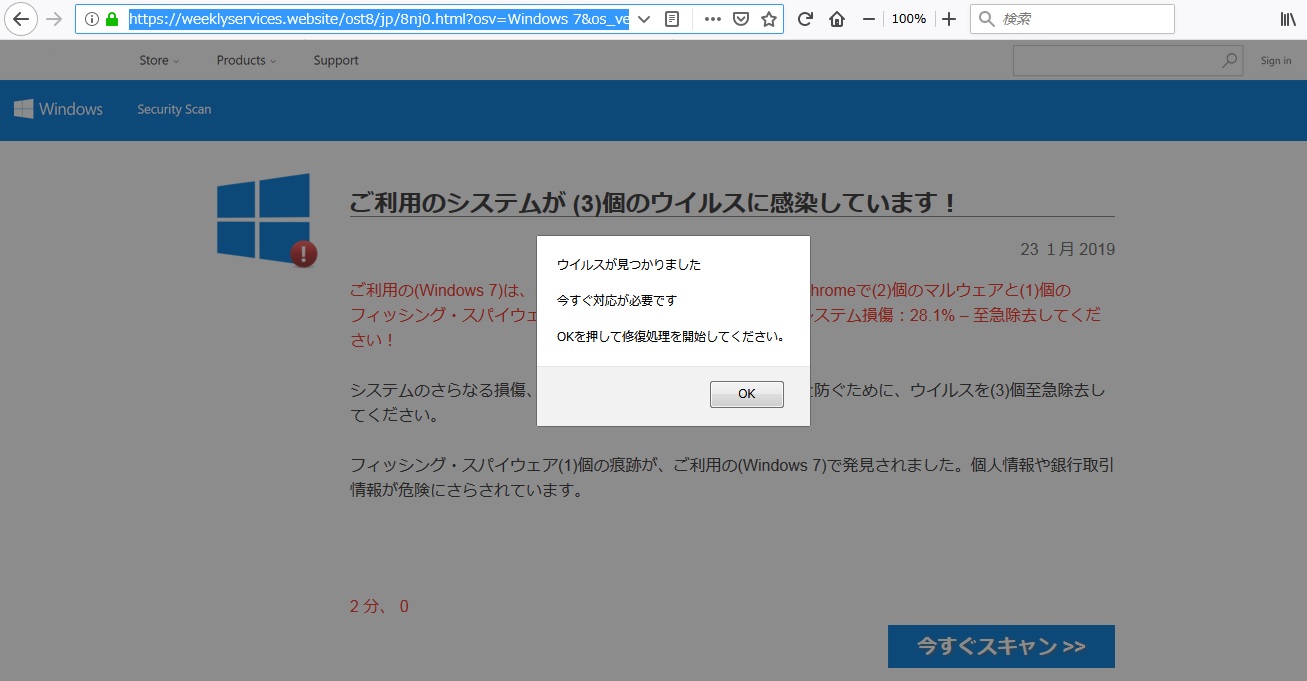This screenshot has width=1307, height=681.
Task: Zoom out using the minus button
Action: coord(868,19)
